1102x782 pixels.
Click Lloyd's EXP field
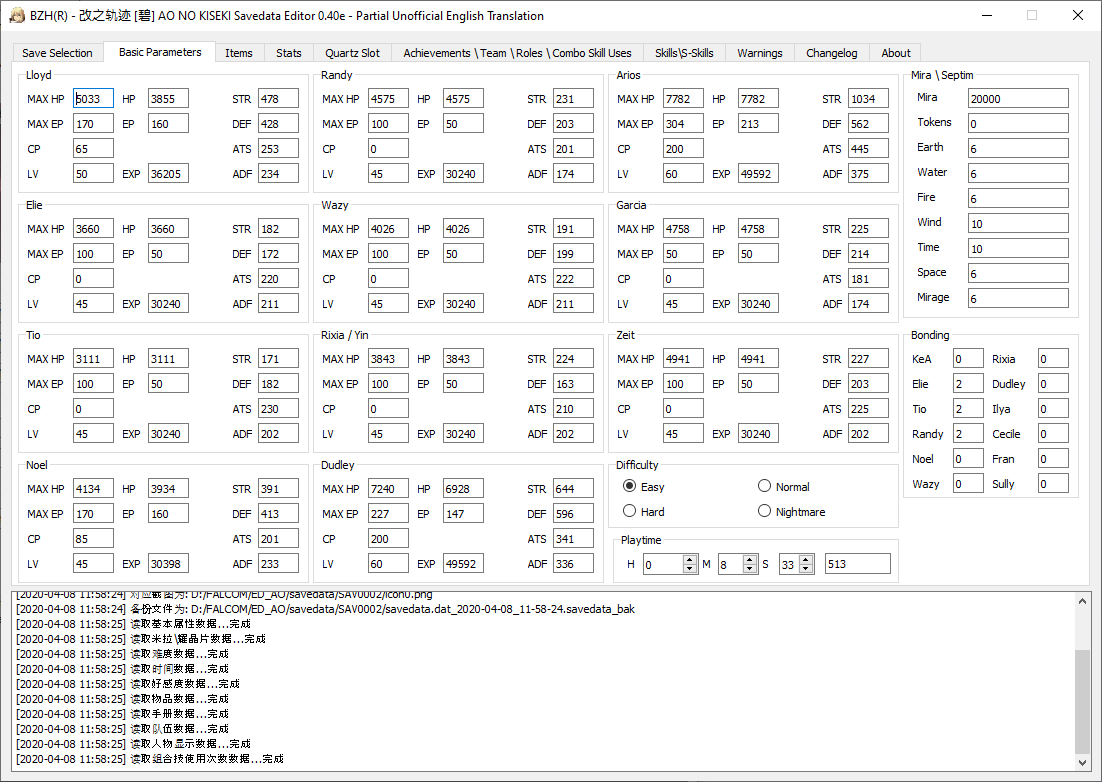[x=168, y=174]
